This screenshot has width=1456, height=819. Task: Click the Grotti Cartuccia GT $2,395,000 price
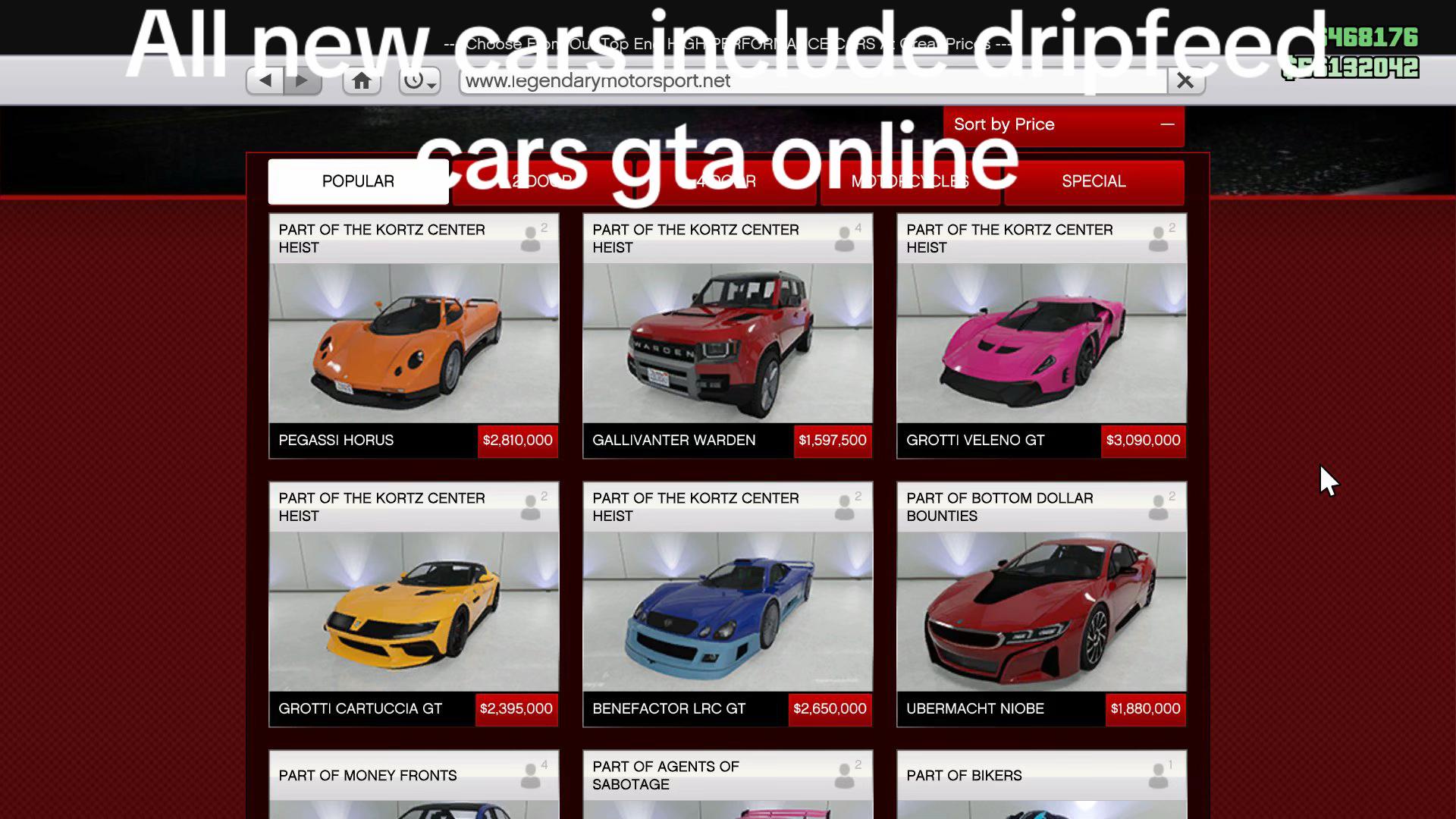pyautogui.click(x=516, y=709)
